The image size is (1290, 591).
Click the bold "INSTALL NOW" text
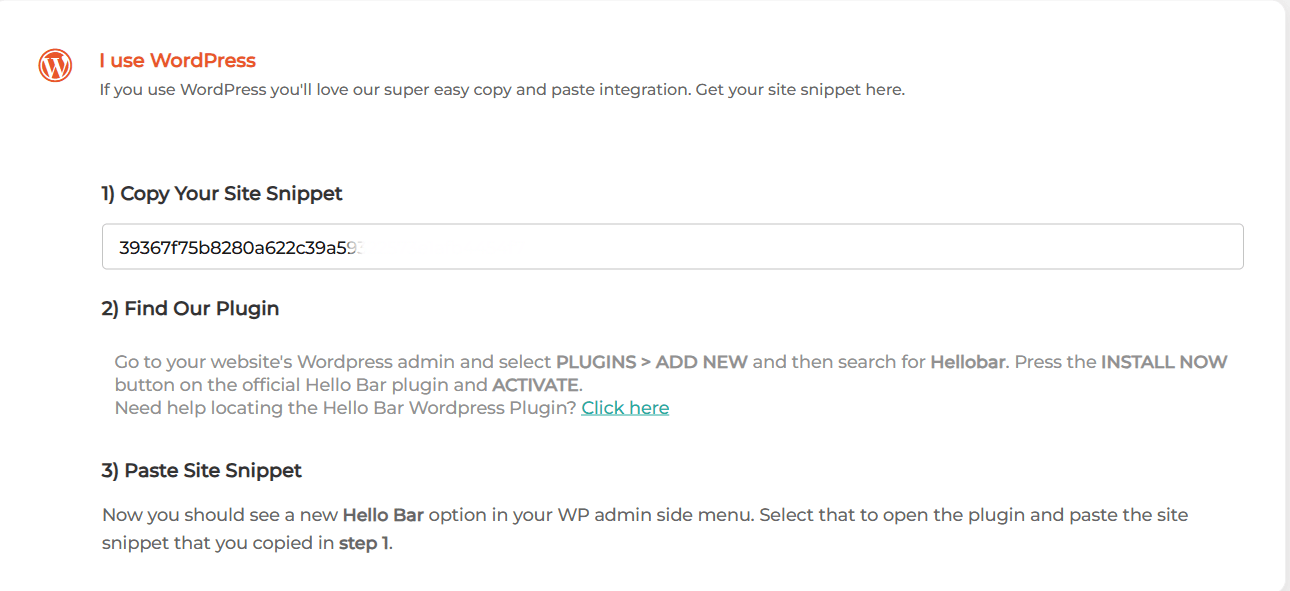click(x=1164, y=362)
